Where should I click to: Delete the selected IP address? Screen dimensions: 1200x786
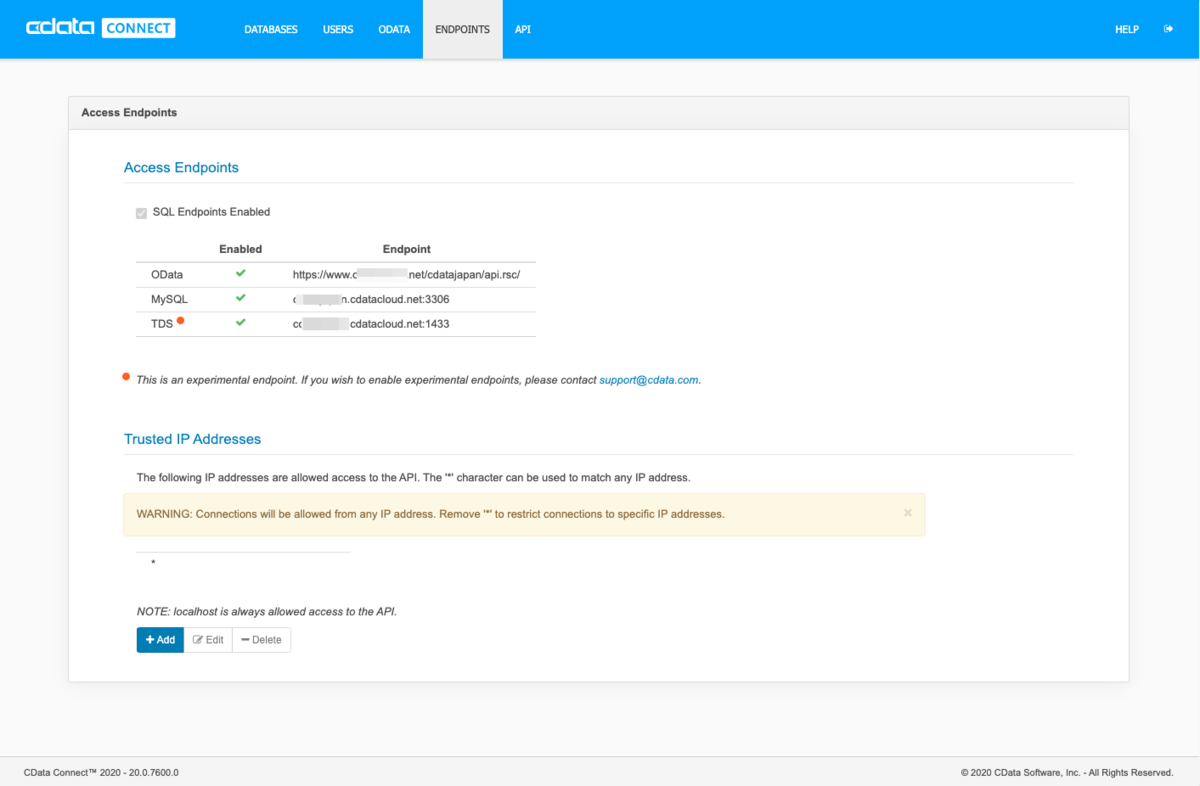(x=261, y=640)
